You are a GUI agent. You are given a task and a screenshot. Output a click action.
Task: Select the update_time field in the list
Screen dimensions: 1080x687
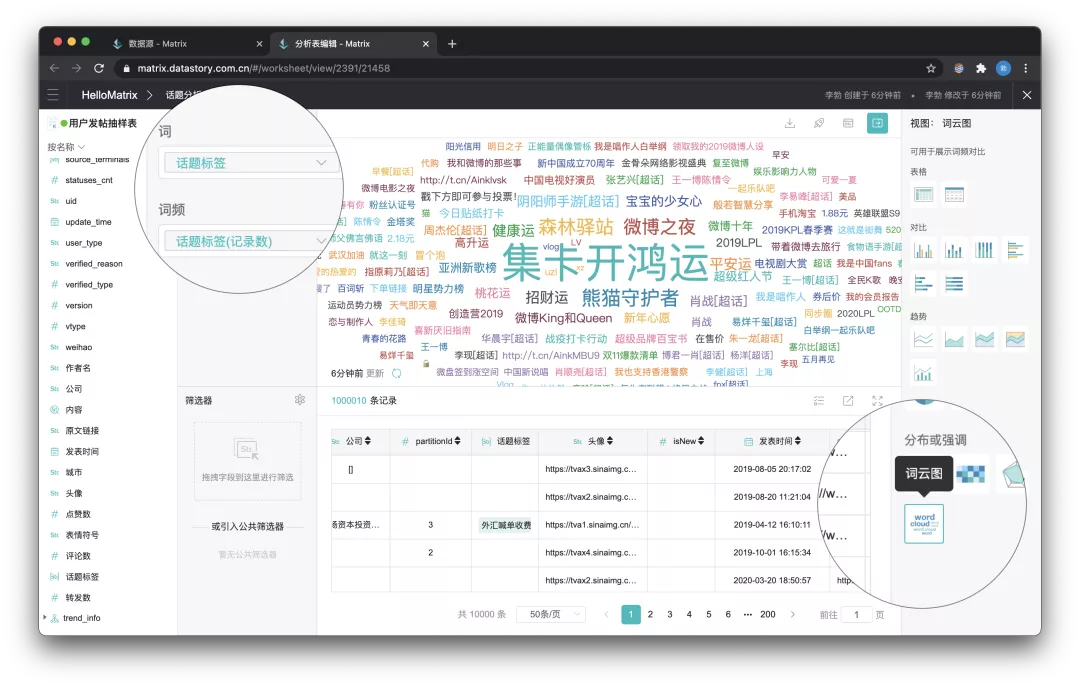pos(88,222)
